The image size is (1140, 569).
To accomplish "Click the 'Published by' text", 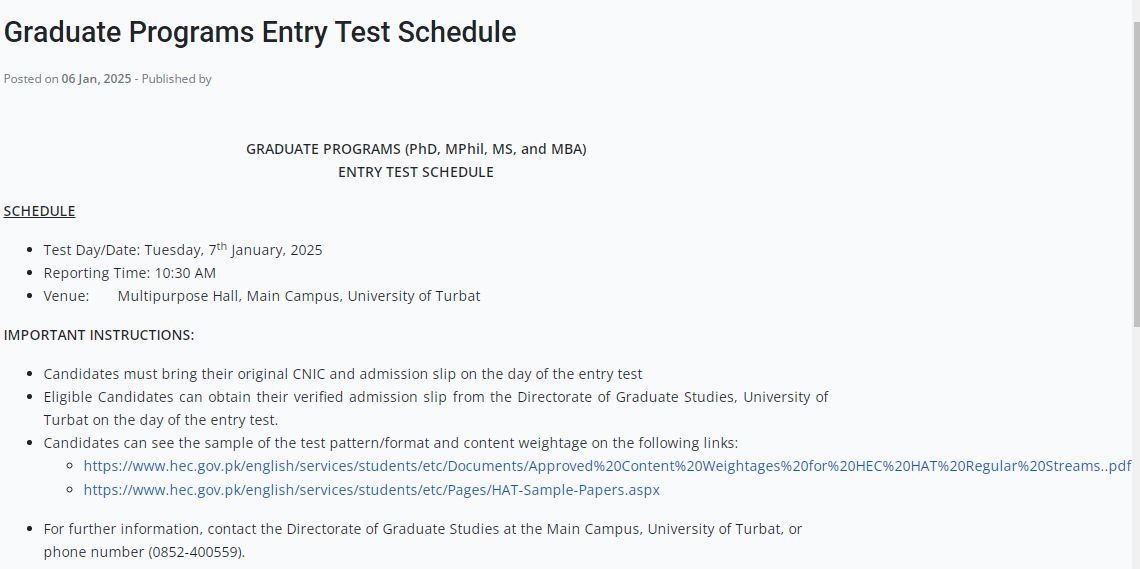I will pos(177,78).
